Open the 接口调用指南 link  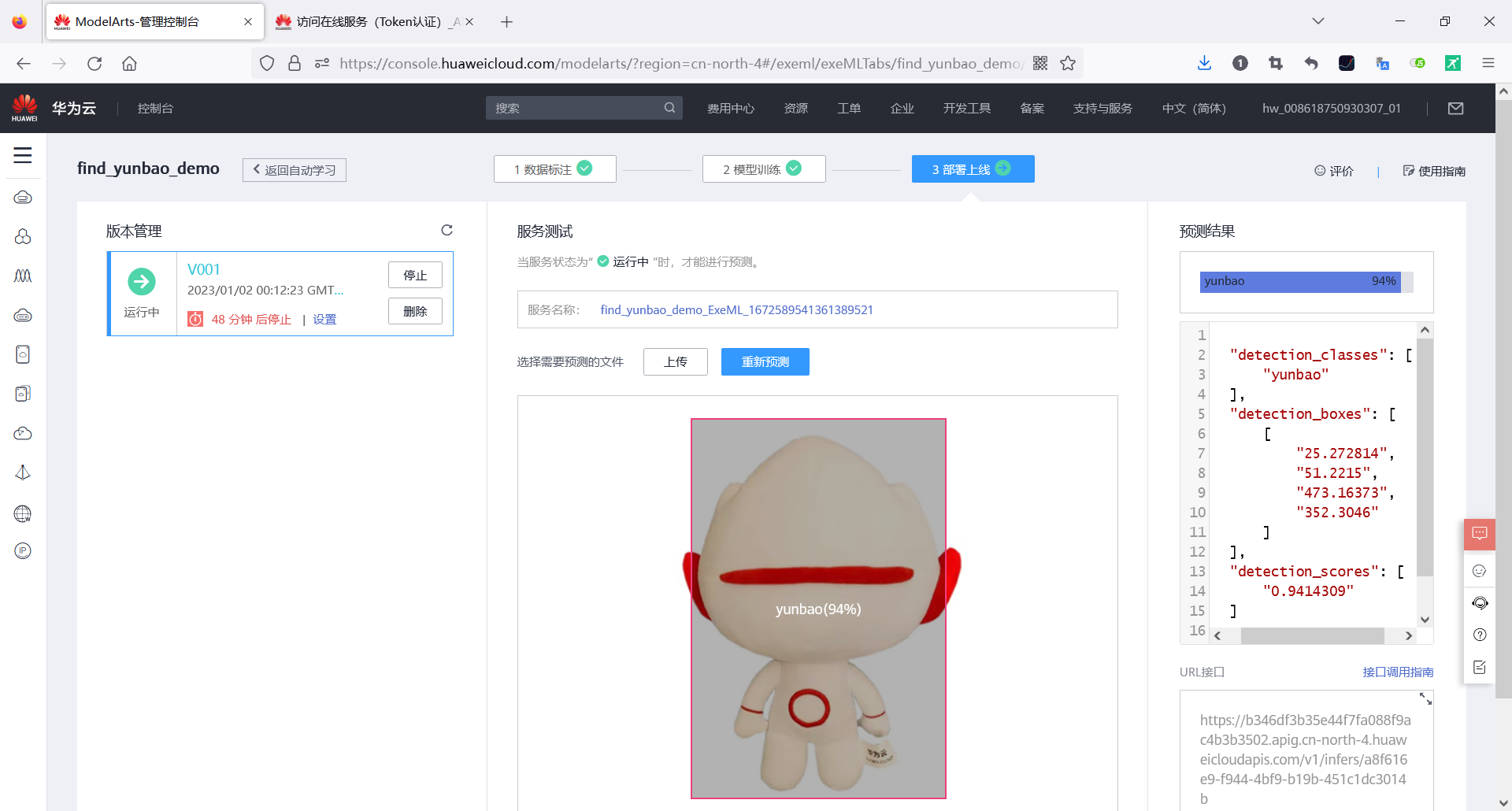[1398, 672]
